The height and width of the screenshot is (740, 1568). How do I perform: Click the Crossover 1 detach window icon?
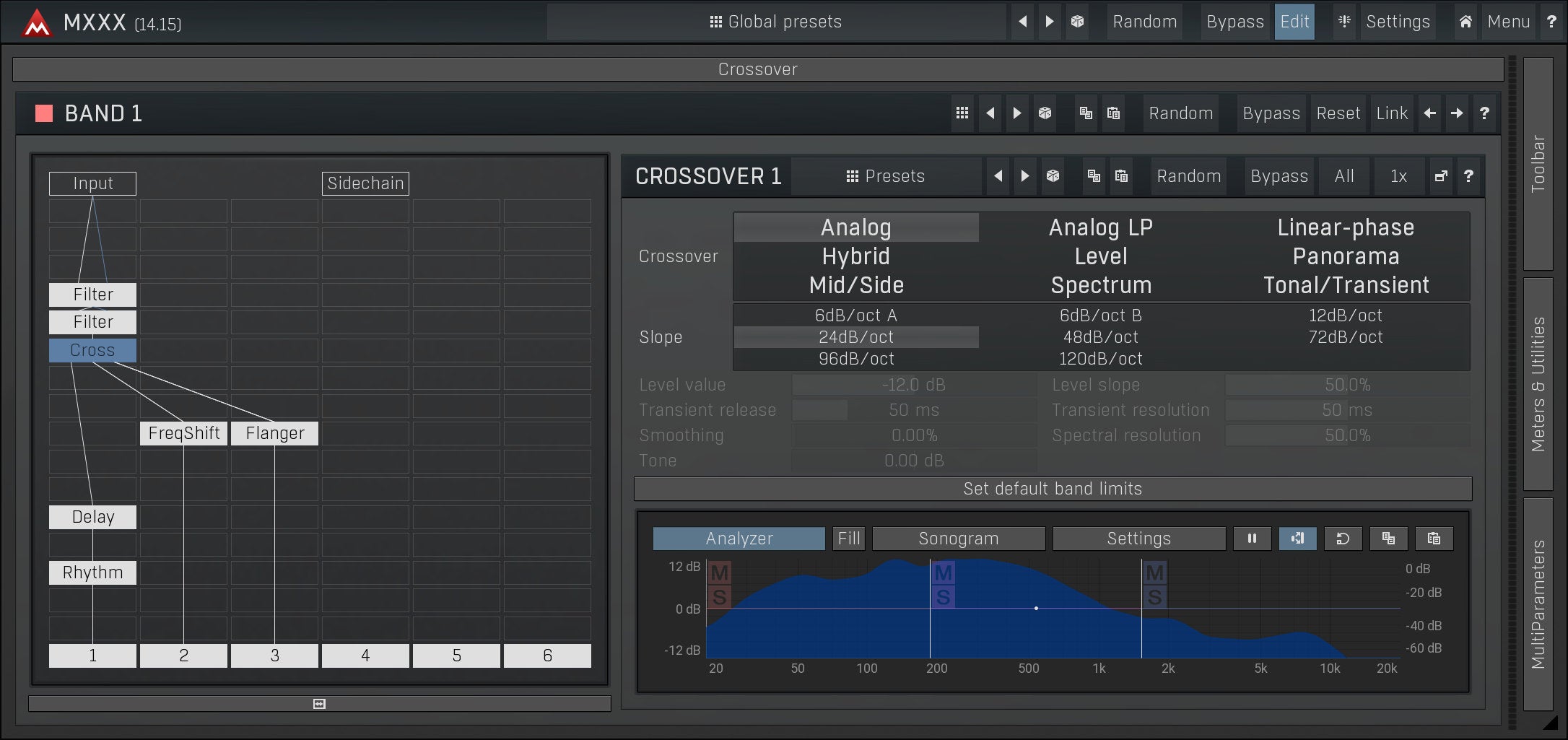tap(1441, 176)
